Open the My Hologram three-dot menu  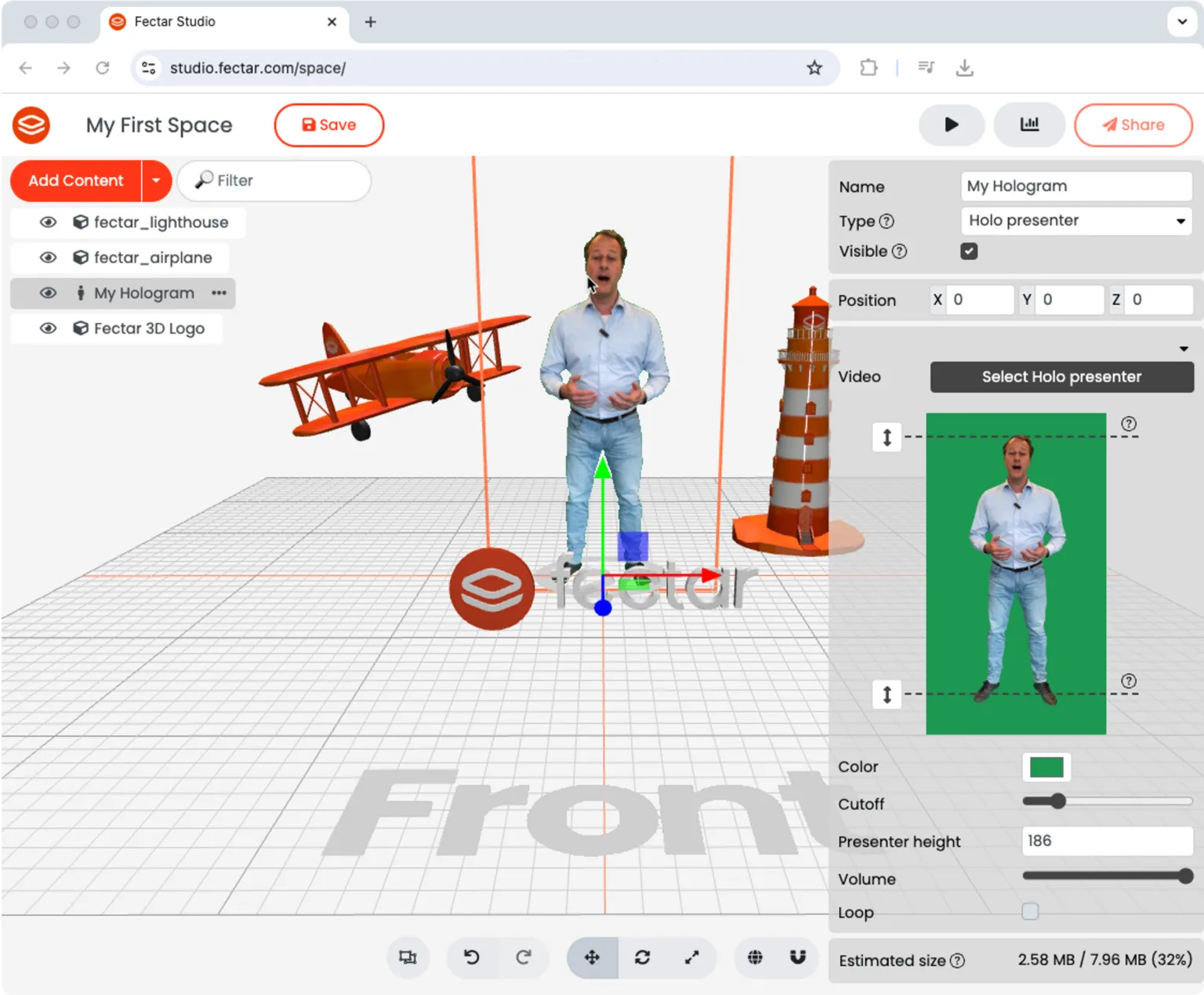[219, 293]
